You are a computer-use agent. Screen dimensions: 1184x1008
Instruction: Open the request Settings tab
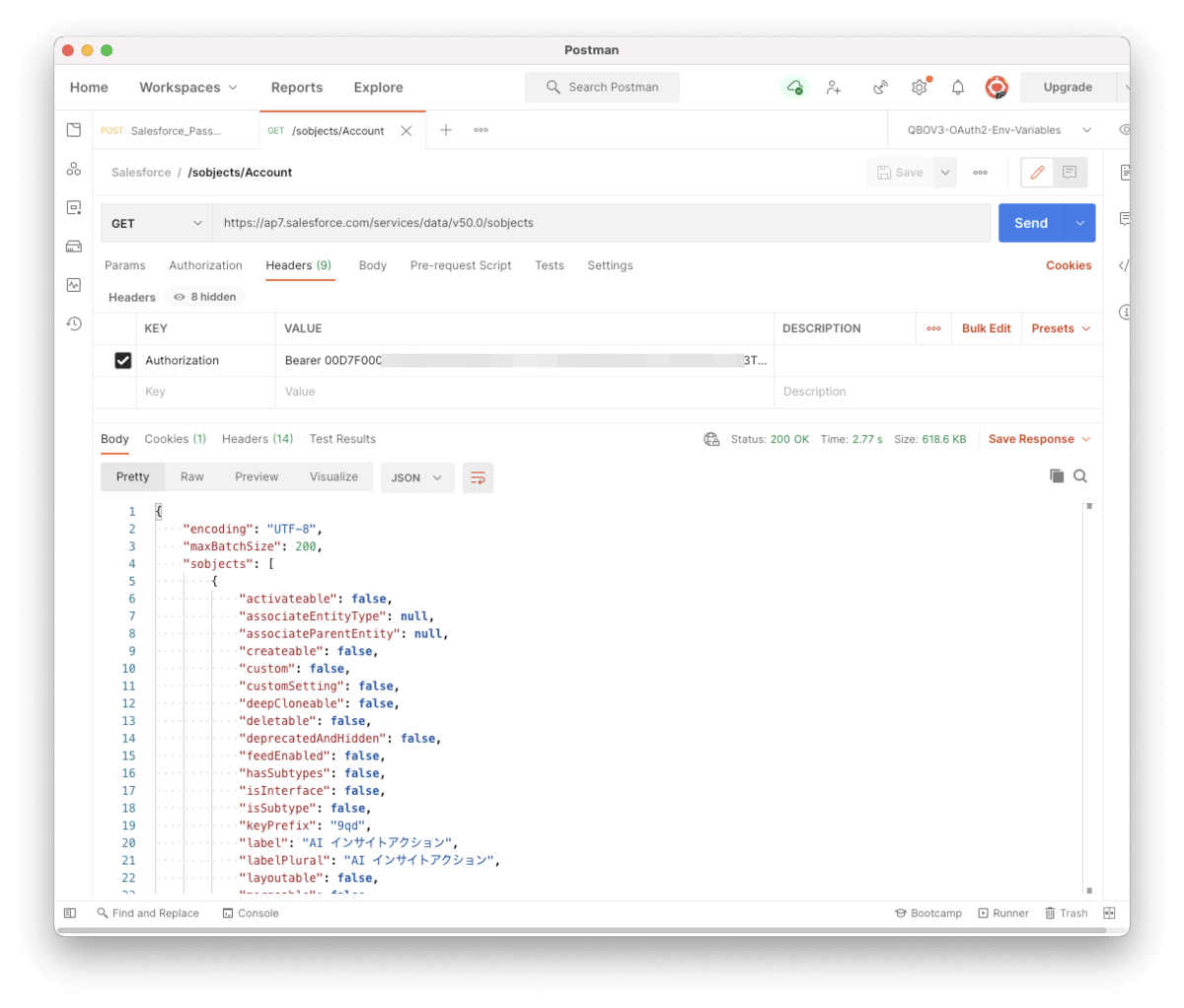[x=610, y=265]
